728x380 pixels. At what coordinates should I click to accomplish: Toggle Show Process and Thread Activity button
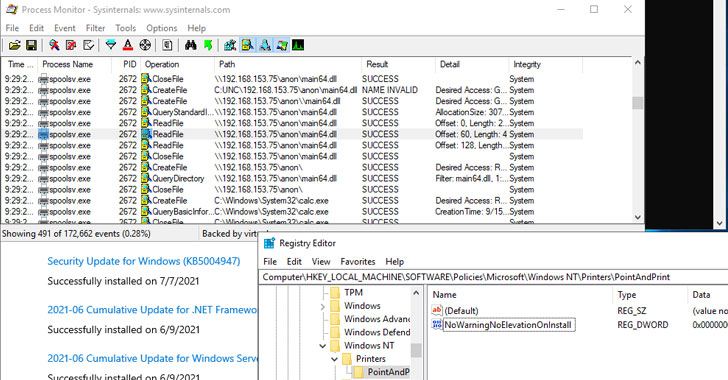click(282, 45)
